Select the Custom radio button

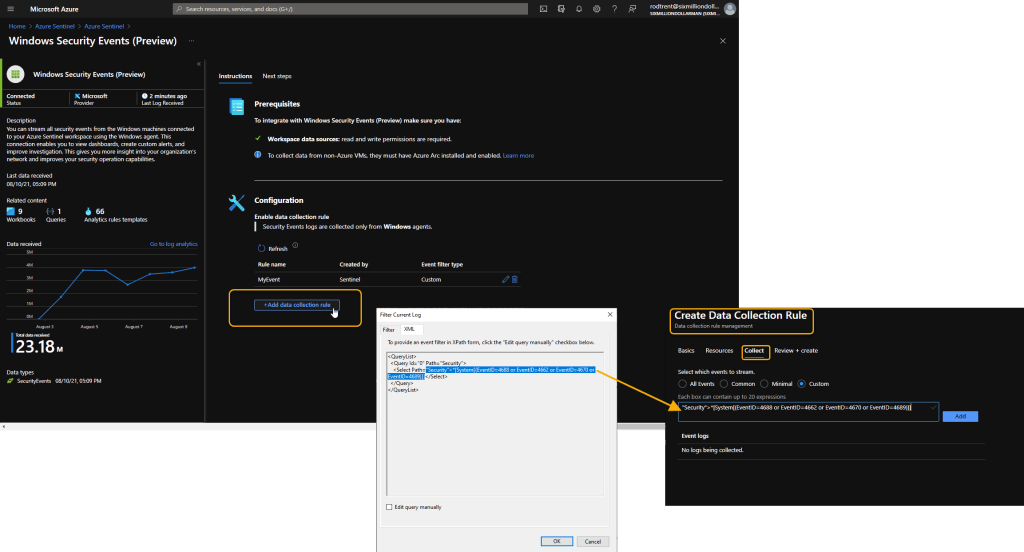click(x=801, y=384)
